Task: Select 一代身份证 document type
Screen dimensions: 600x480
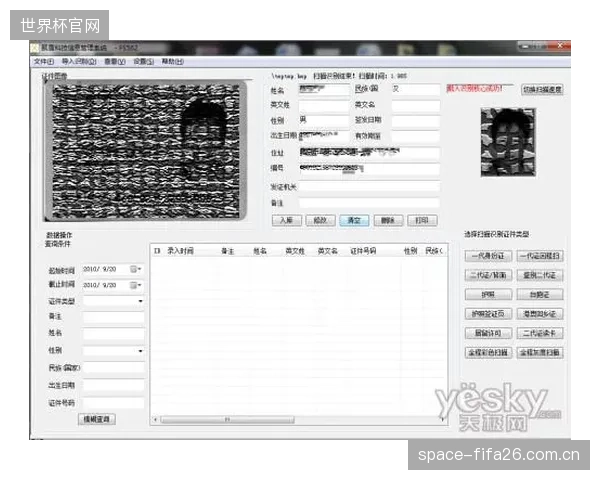Action: tap(488, 256)
